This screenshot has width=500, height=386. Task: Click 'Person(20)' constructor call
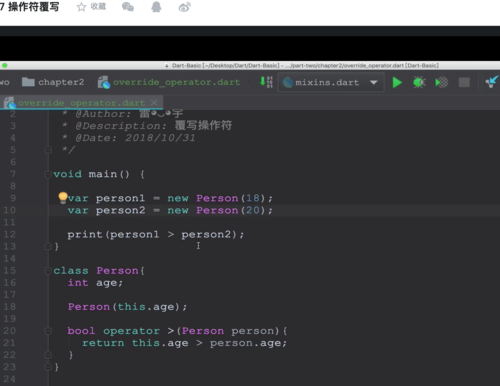(x=231, y=210)
